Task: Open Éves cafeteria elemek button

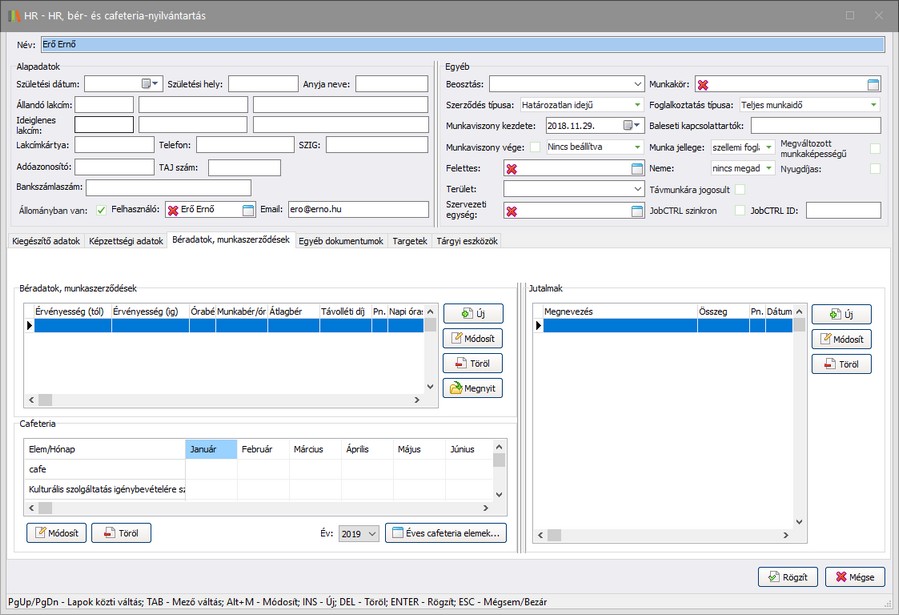Action: tap(446, 533)
